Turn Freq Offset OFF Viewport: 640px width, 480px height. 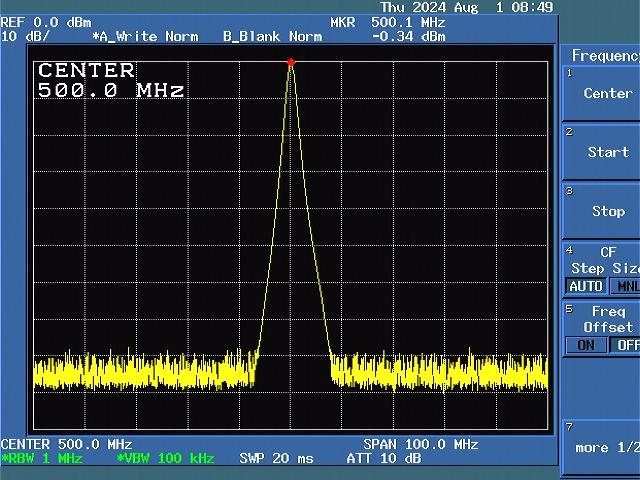pos(625,345)
